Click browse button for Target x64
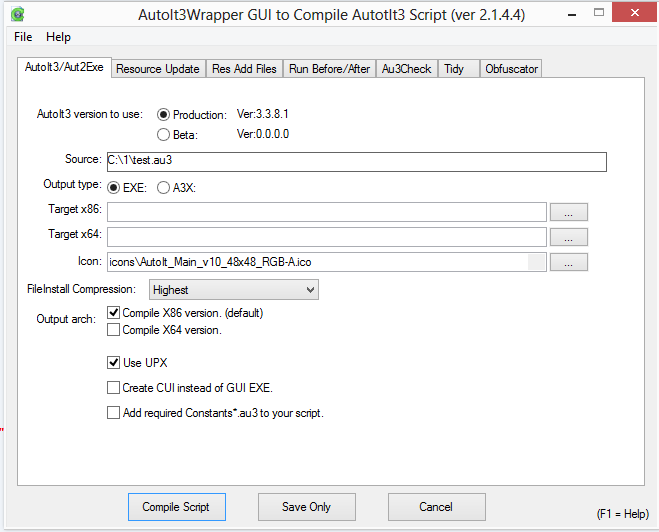This screenshot has height=532, width=659. pyautogui.click(x=568, y=237)
